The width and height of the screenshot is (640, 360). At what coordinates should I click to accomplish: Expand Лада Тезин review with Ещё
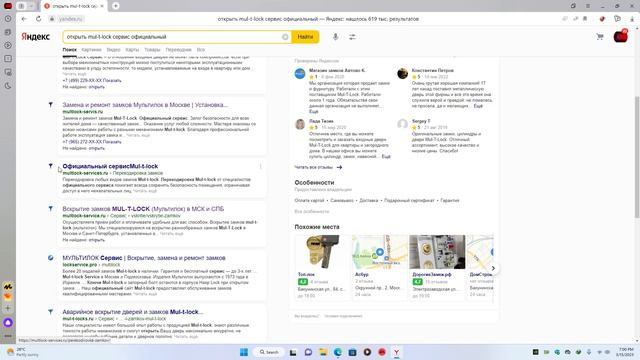(386, 156)
